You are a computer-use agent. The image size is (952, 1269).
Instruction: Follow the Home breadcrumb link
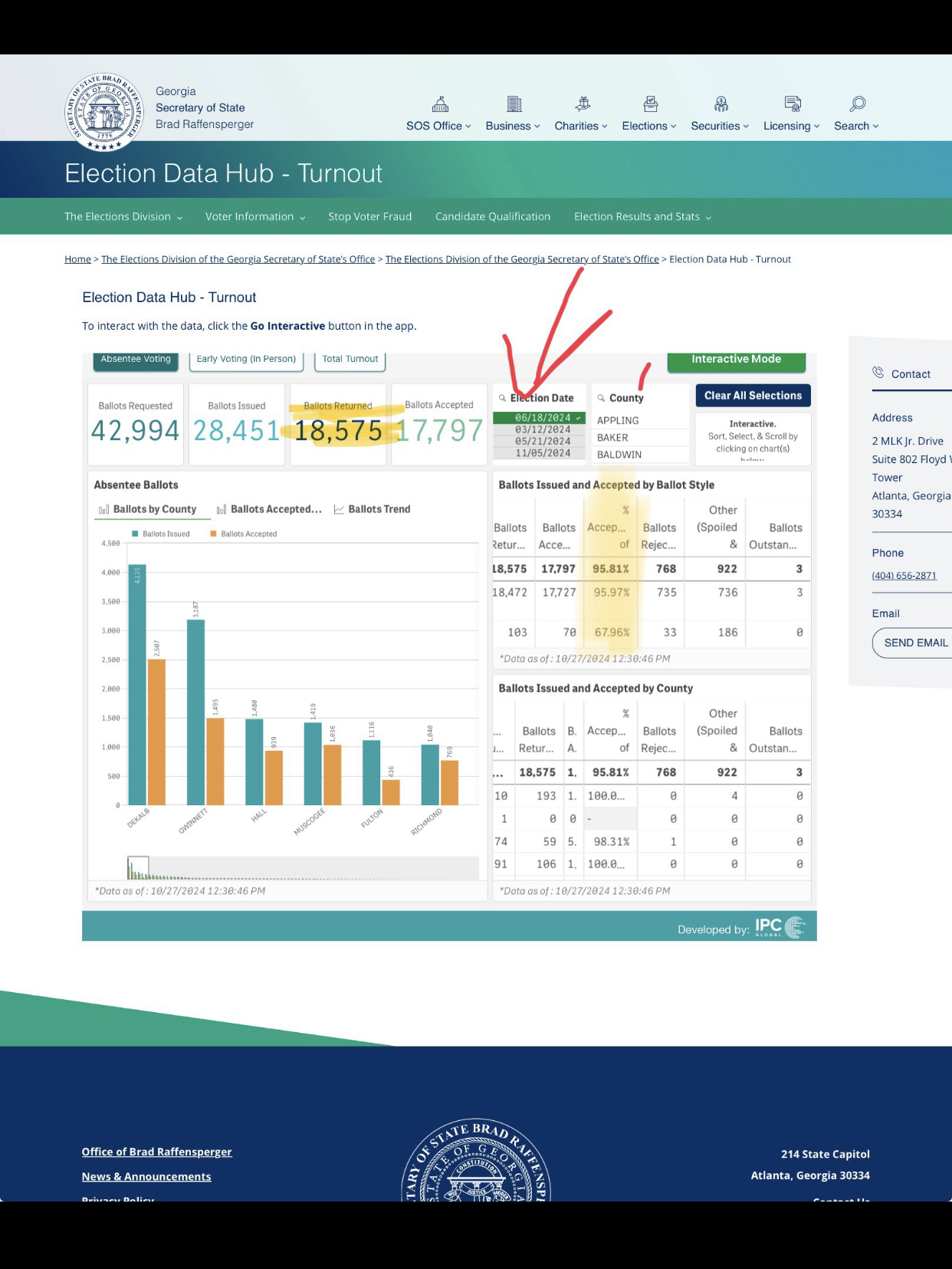[x=77, y=259]
